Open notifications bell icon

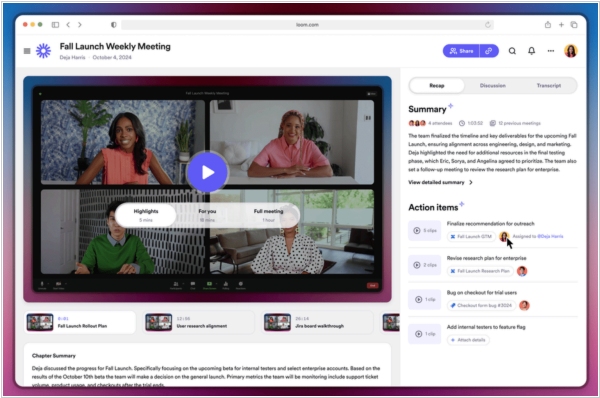[532, 51]
